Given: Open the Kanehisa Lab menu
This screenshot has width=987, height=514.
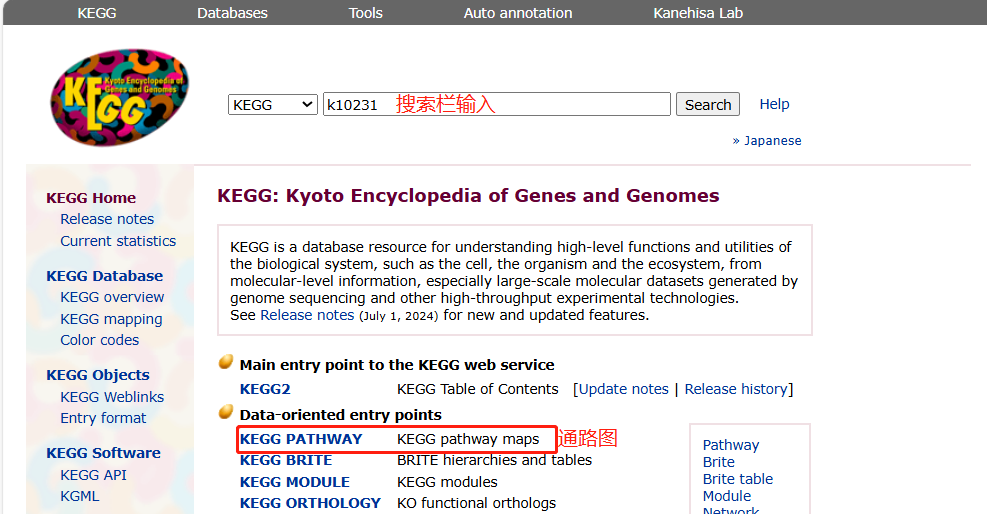Looking at the screenshot, I should coord(698,13).
